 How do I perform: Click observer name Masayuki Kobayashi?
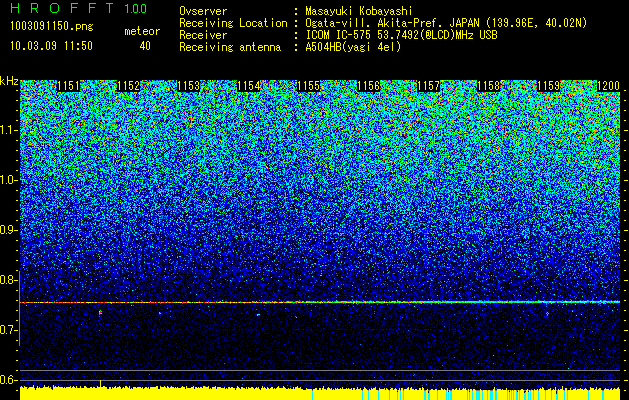pos(359,11)
